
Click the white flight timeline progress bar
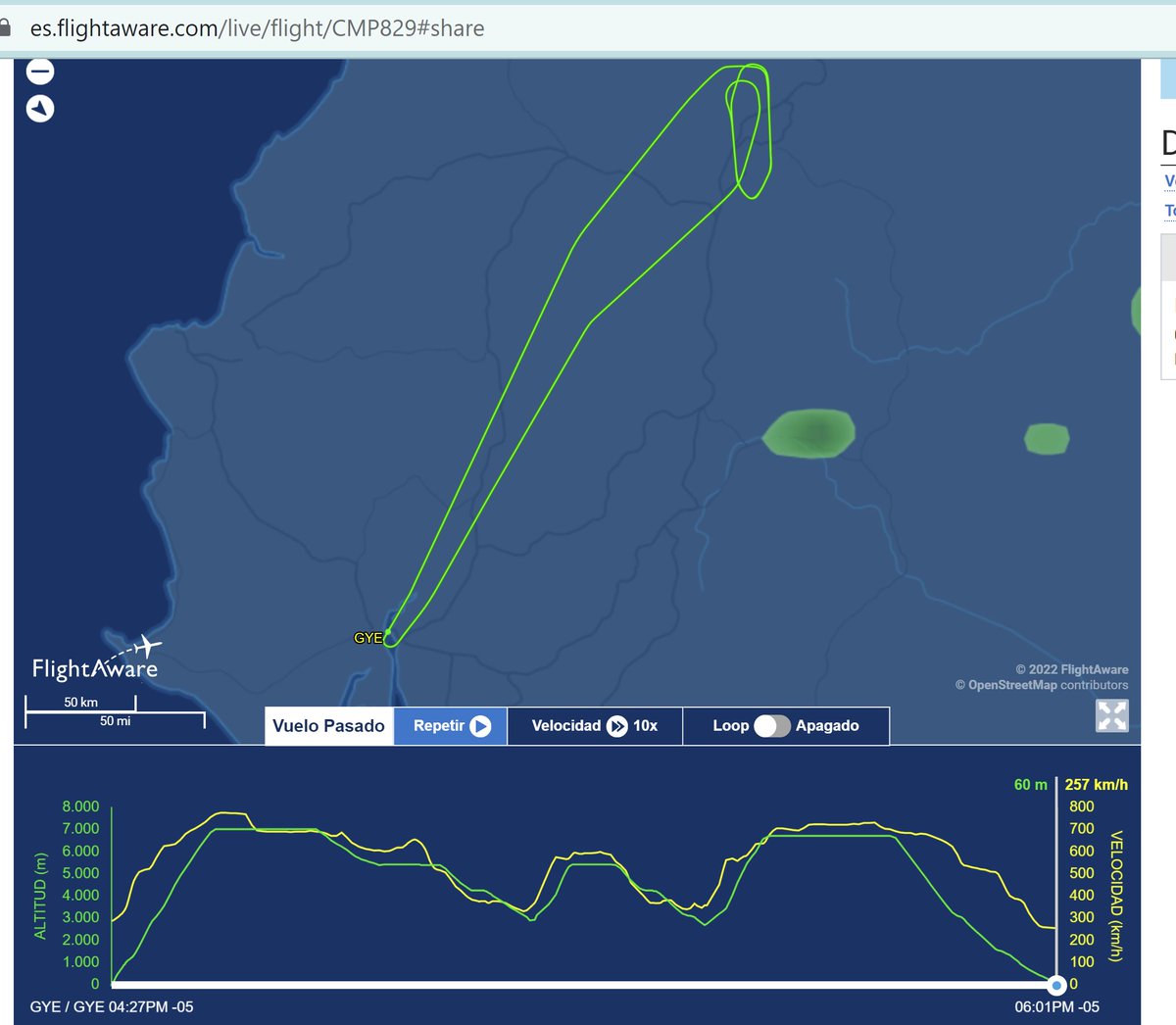tap(582, 985)
